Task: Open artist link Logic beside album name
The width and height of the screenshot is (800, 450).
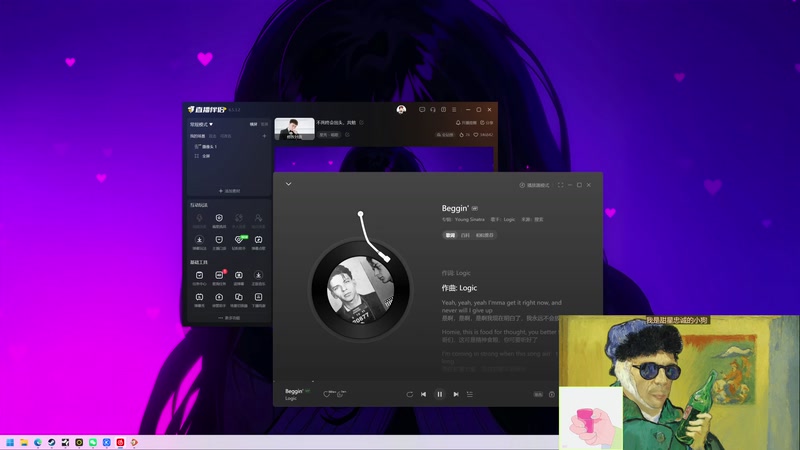Action: (x=509, y=219)
